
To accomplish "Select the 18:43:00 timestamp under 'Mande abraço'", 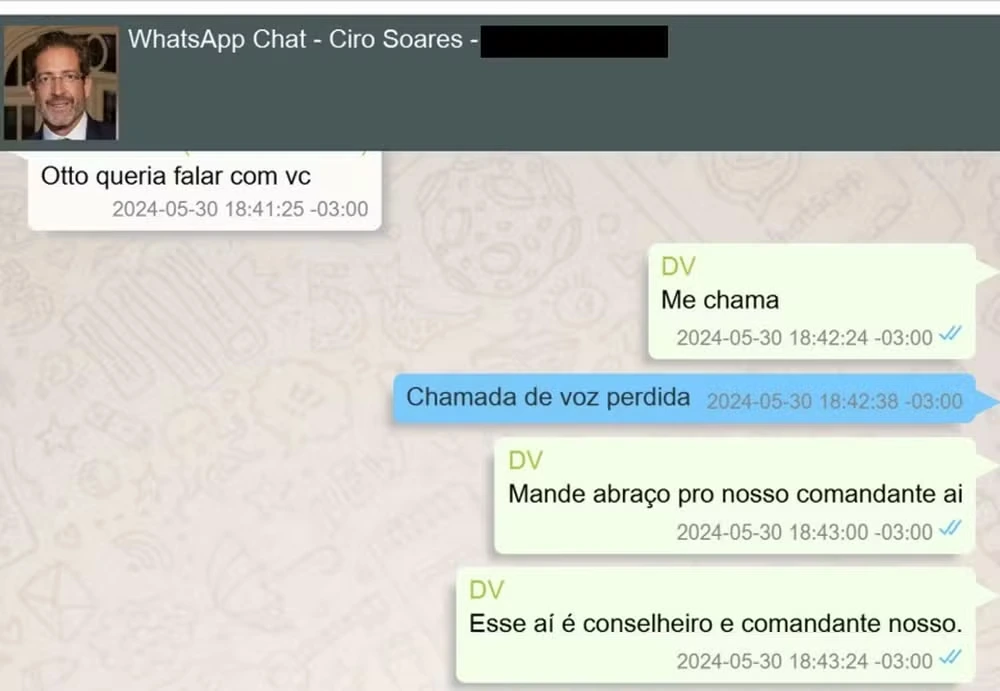I will [x=804, y=532].
